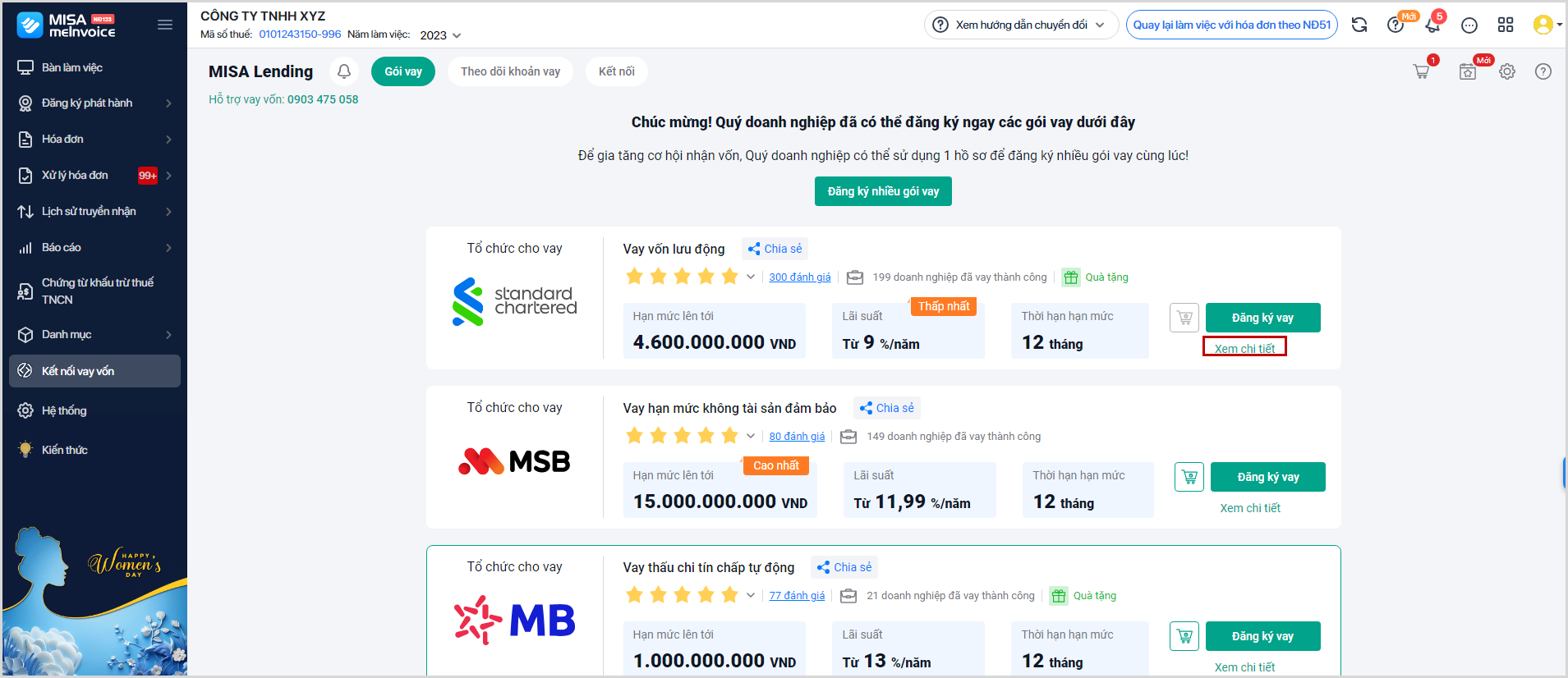Screen dimensions: 1568x678
Task: Expand Hóa đơn sidebar menu
Action: [94, 139]
